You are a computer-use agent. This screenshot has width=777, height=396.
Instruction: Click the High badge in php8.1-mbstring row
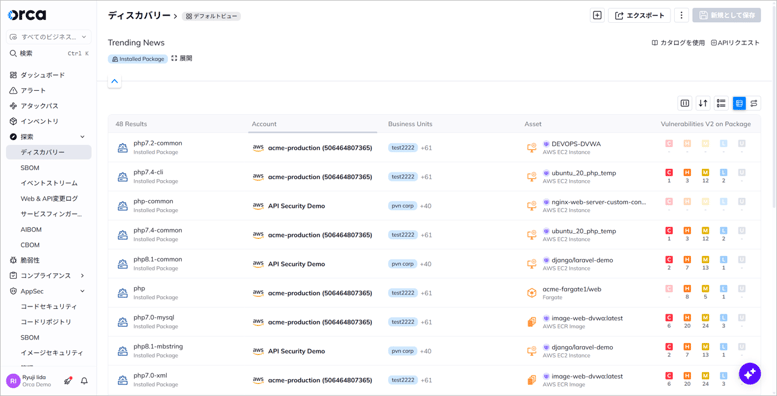tap(687, 346)
